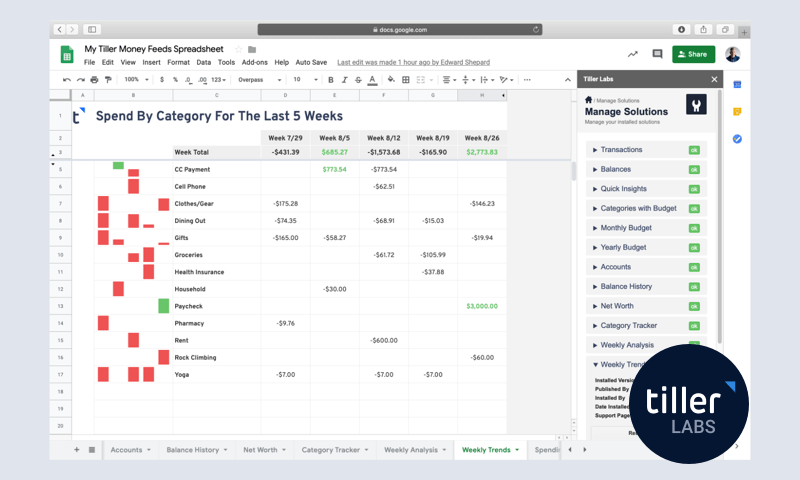This screenshot has height=480, width=800.
Task: Expand the Balances solution
Action: coord(646,169)
